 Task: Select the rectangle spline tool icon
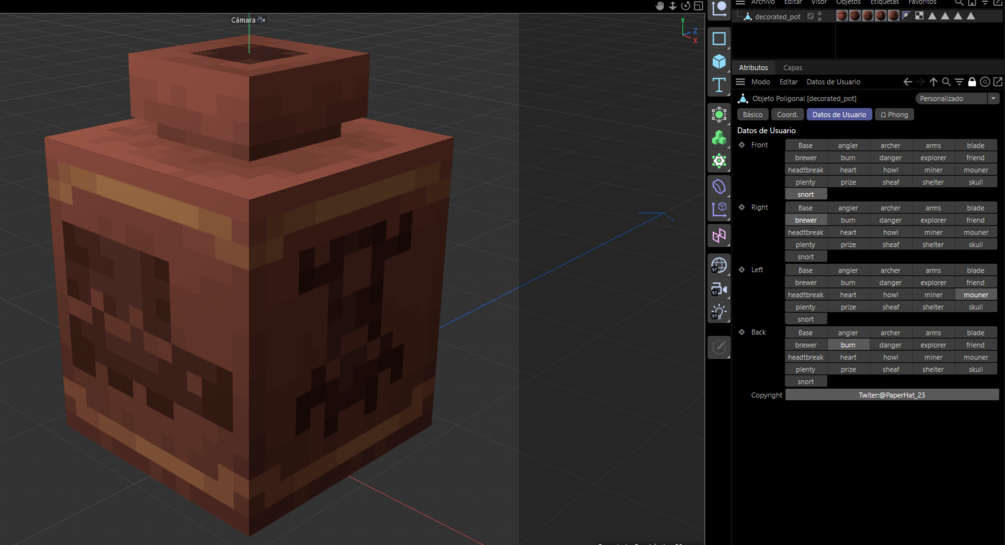(718, 38)
